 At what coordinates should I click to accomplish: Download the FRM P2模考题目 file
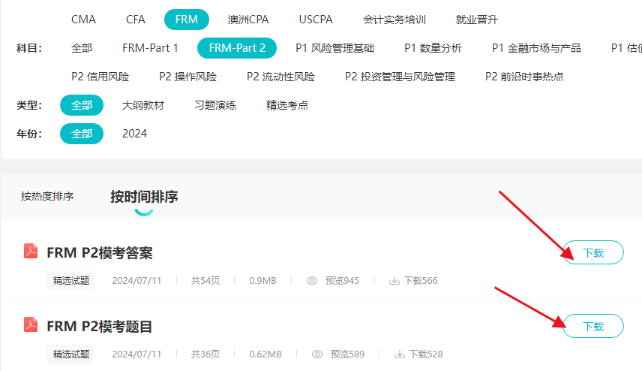[x=593, y=326]
